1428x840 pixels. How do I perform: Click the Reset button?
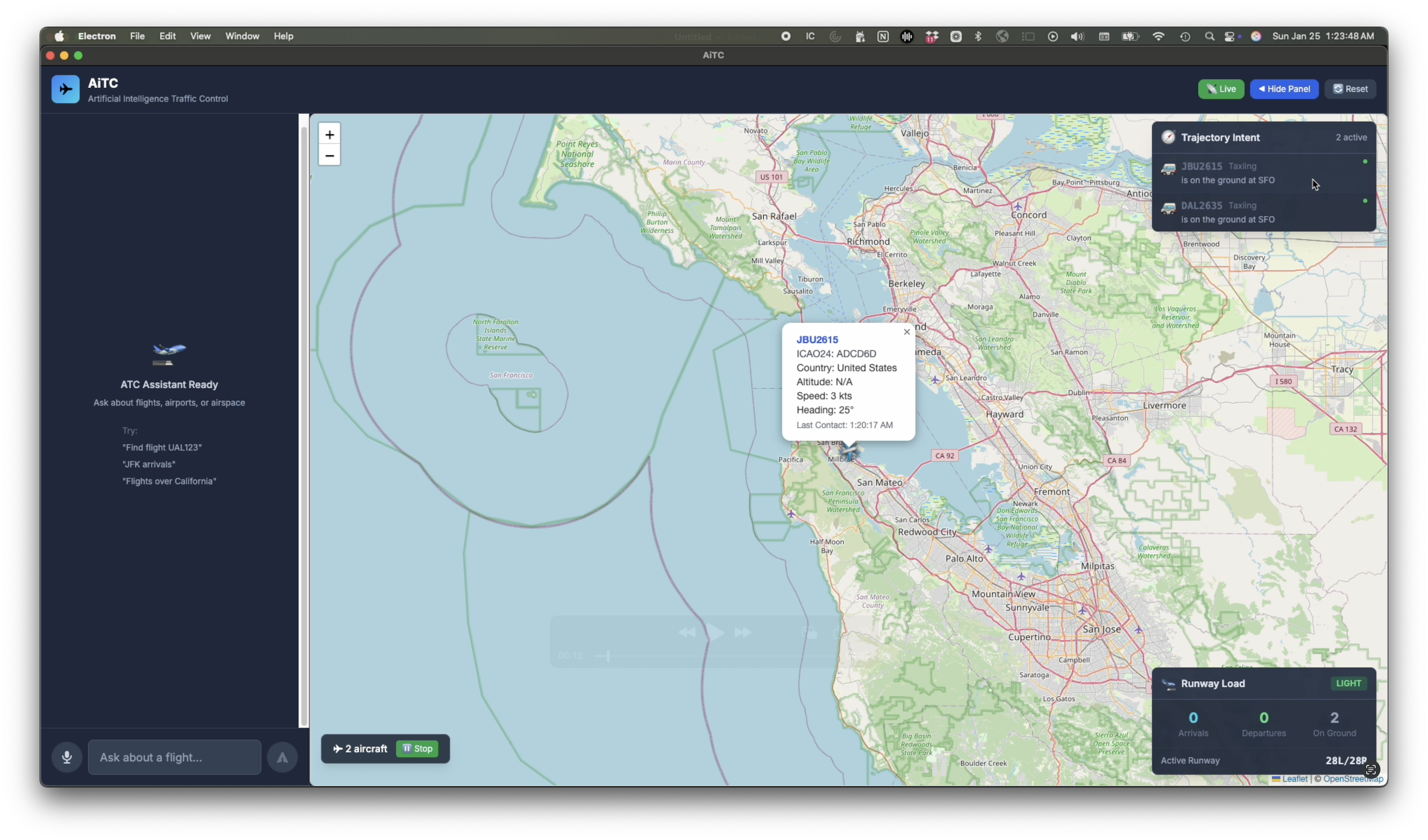pyautogui.click(x=1350, y=89)
